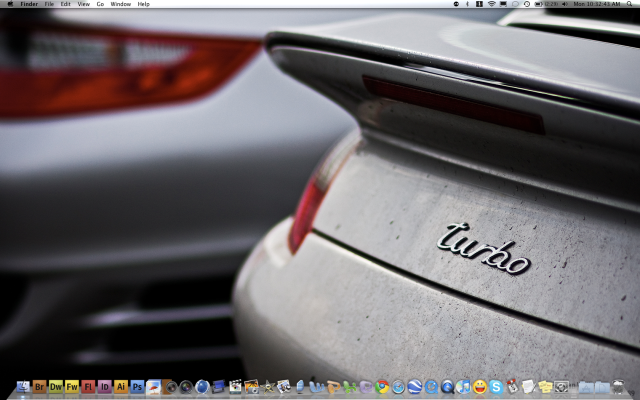The width and height of the screenshot is (640, 400).
Task: Open Adobe InDesign dock icon
Action: [x=105, y=386]
